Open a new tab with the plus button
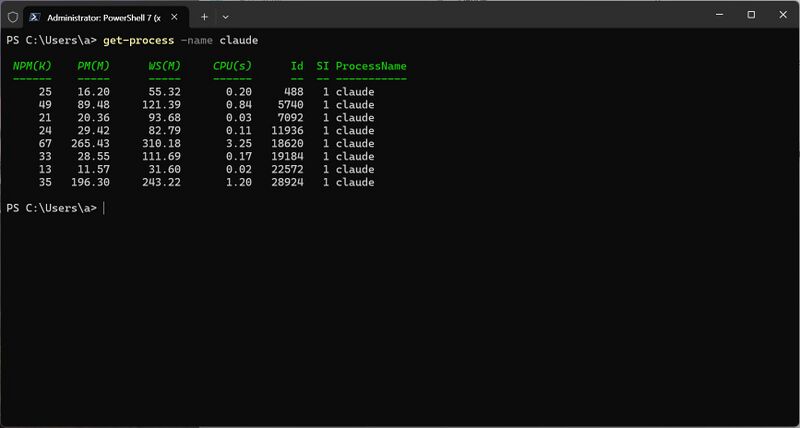The width and height of the screenshot is (800, 428). pyautogui.click(x=204, y=17)
